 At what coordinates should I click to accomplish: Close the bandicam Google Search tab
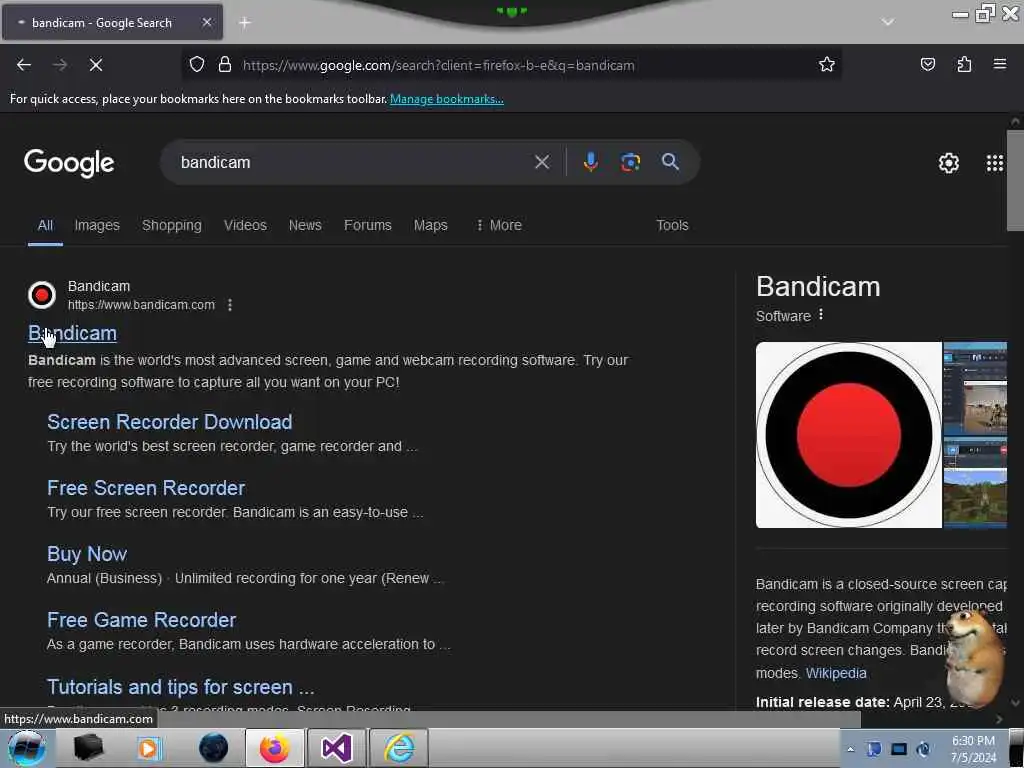coord(206,22)
